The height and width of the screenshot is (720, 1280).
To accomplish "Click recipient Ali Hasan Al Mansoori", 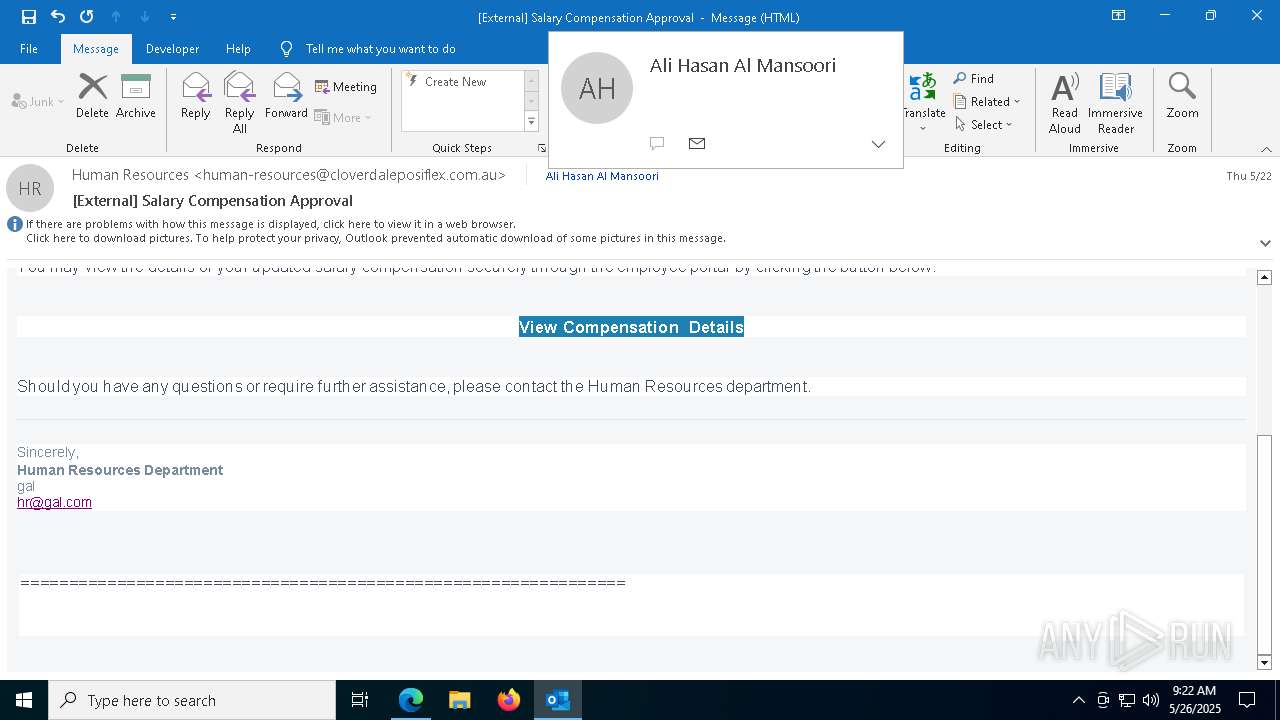I will (x=602, y=176).
